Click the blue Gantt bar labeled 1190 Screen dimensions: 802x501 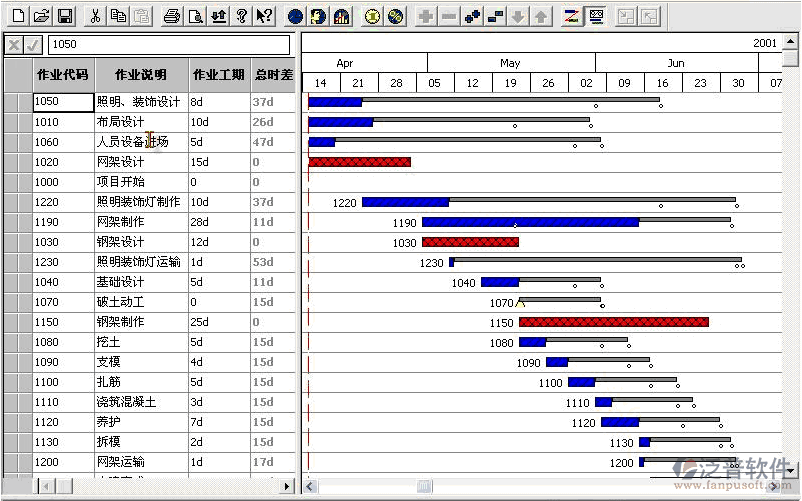click(530, 222)
